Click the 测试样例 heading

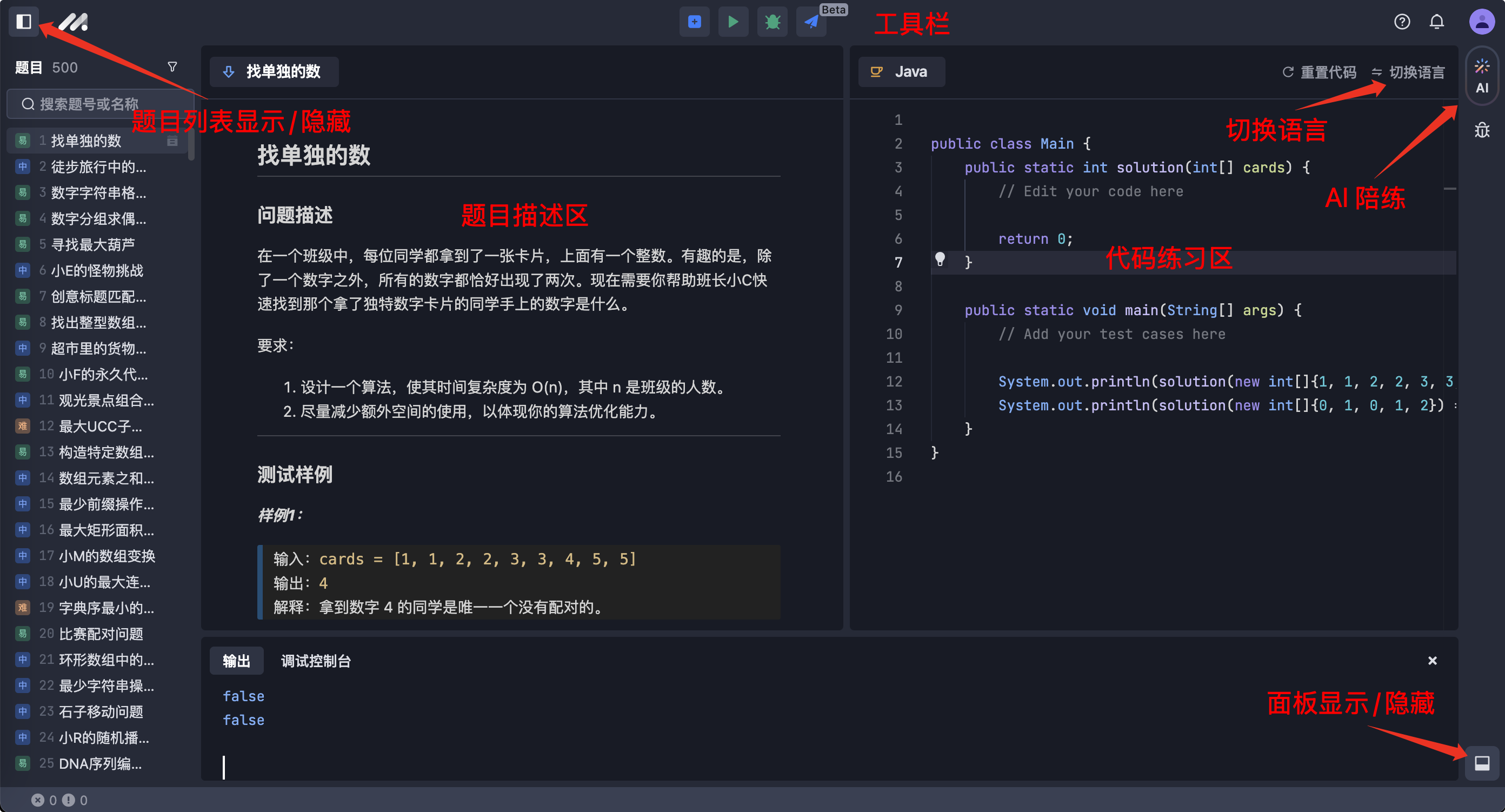(x=295, y=474)
